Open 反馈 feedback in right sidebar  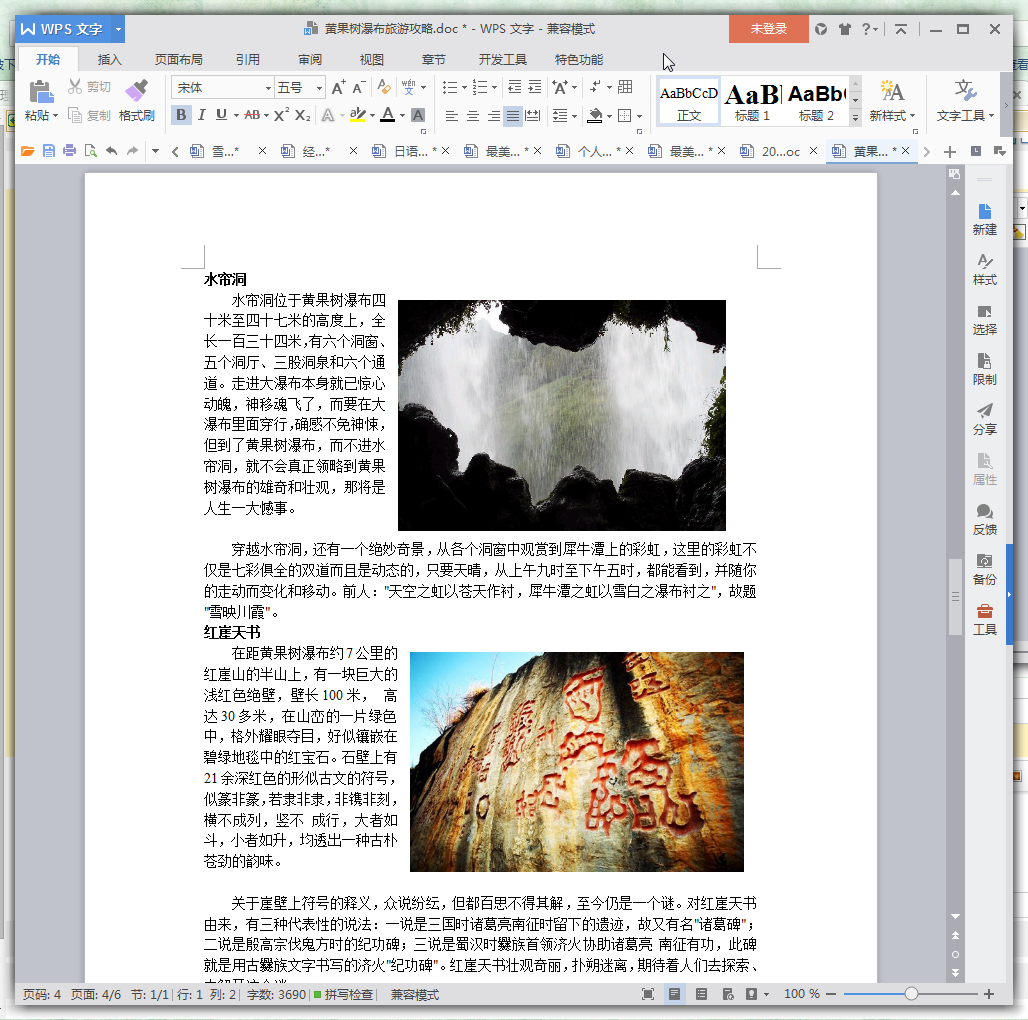pos(984,520)
